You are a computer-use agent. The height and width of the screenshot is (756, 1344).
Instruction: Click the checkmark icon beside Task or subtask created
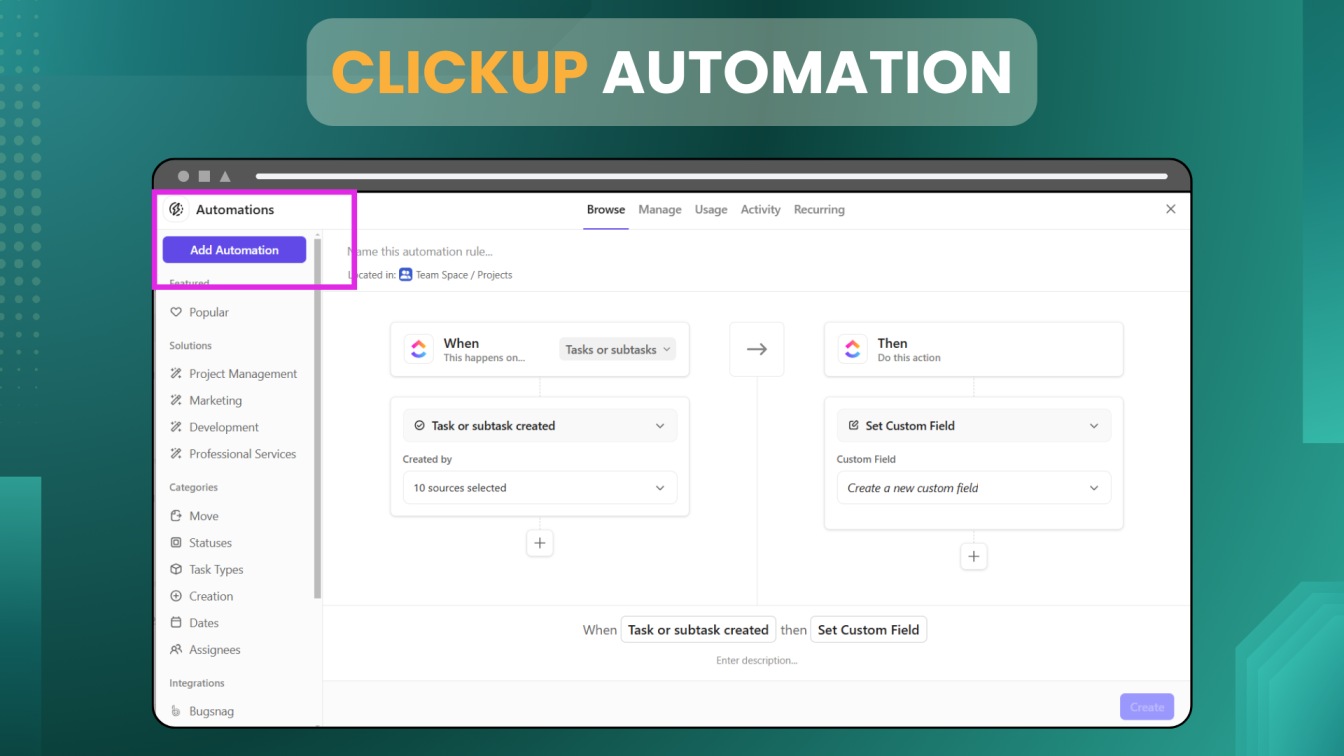[x=419, y=426]
